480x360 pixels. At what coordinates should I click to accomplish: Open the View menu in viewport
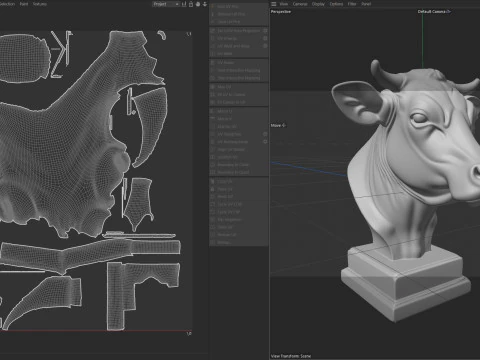point(284,4)
